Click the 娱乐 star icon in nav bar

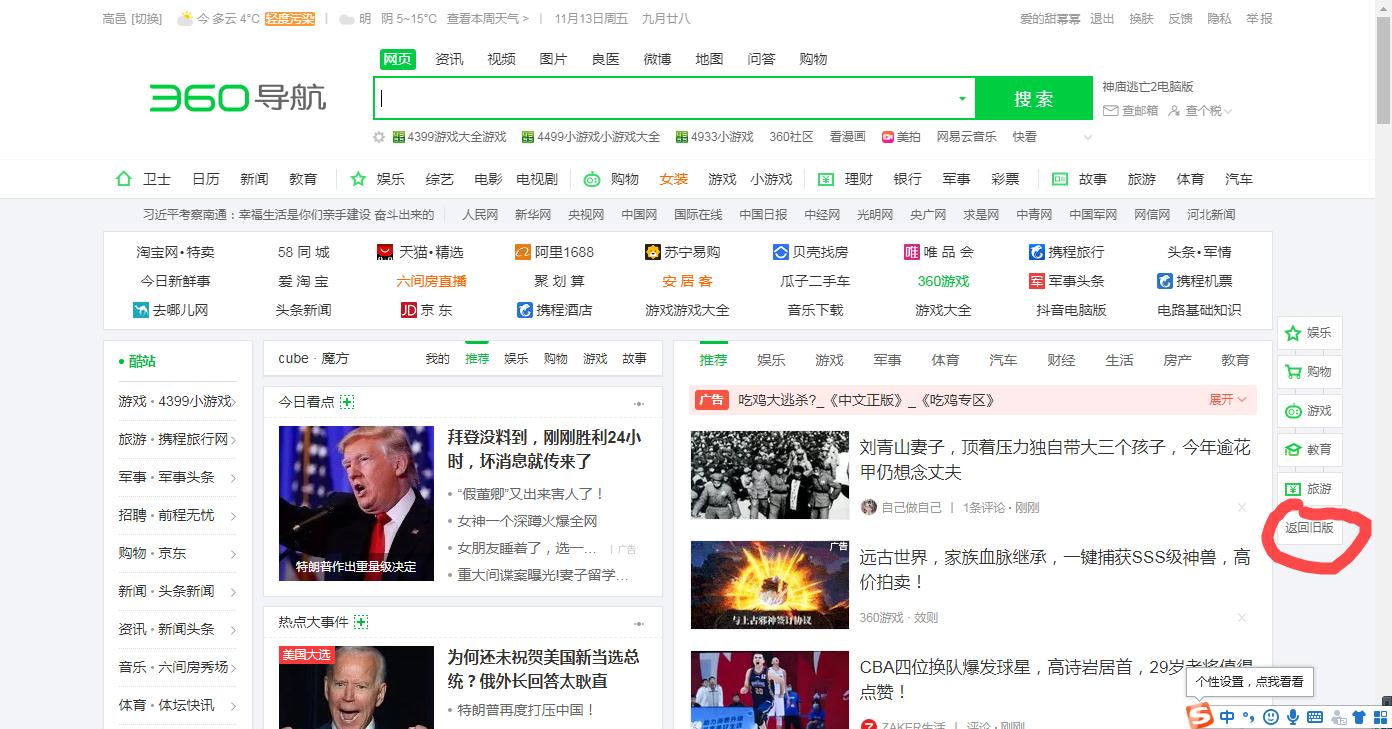[x=358, y=179]
